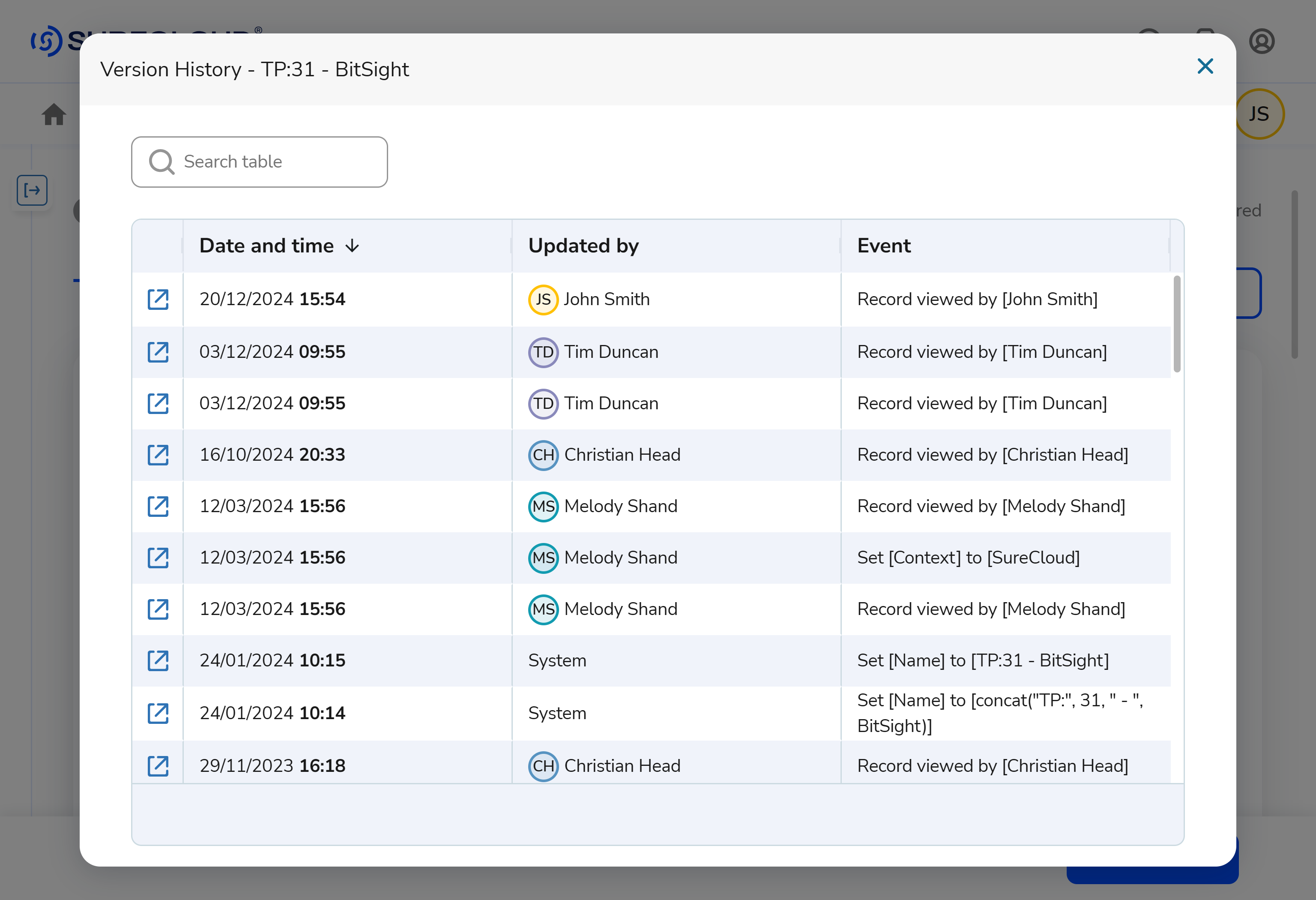Select the Home icon in the navigation bar
1316x900 pixels.
(x=54, y=114)
